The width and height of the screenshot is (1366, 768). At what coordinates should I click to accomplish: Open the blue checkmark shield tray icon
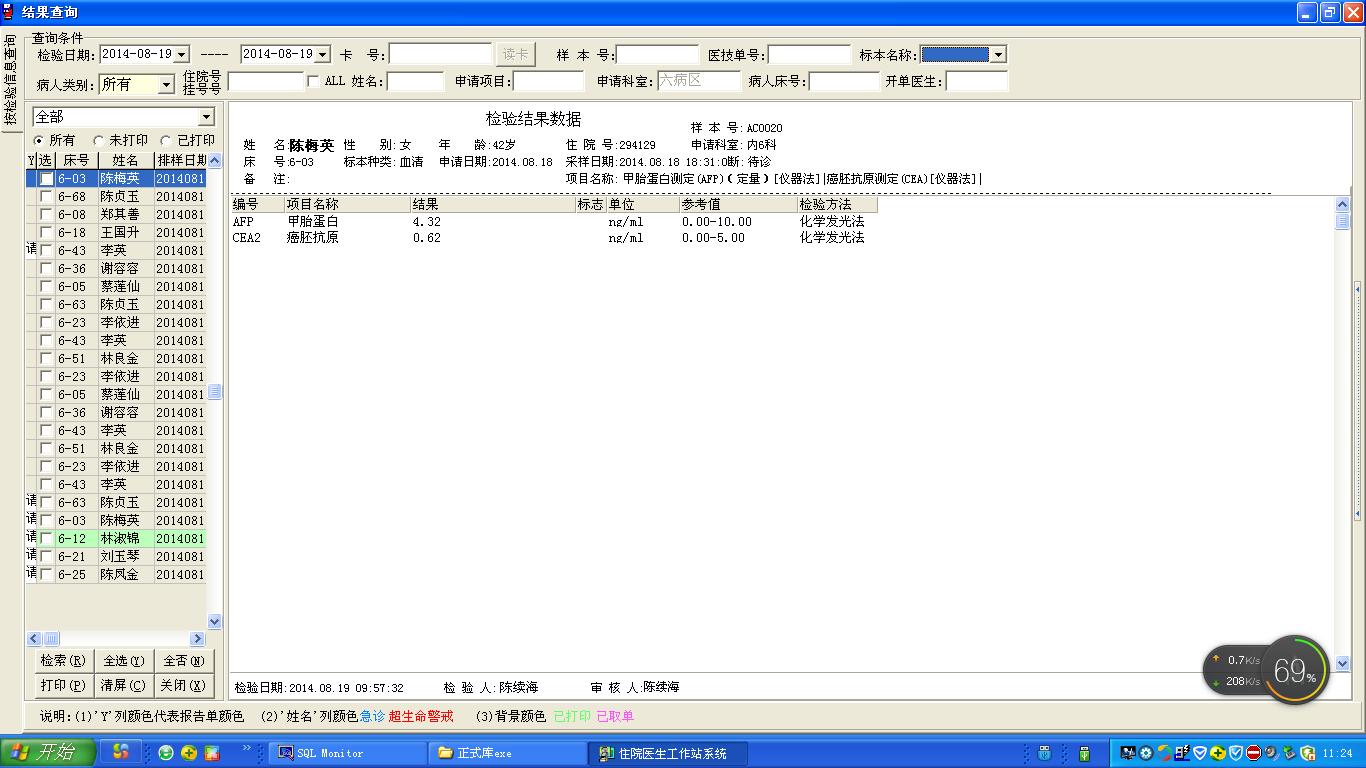(x=1236, y=753)
